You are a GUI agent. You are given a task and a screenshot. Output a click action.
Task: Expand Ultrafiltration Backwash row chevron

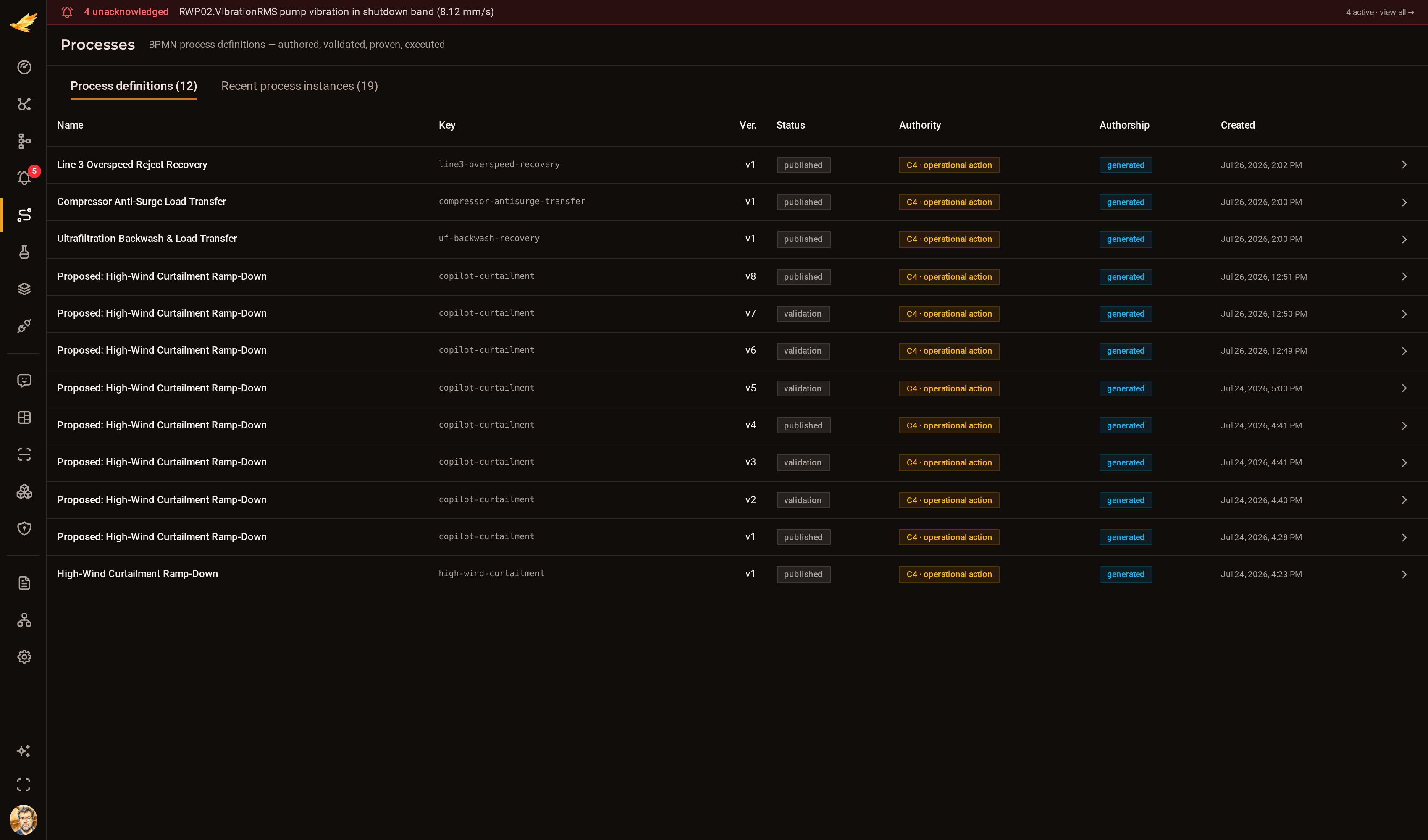pos(1404,239)
